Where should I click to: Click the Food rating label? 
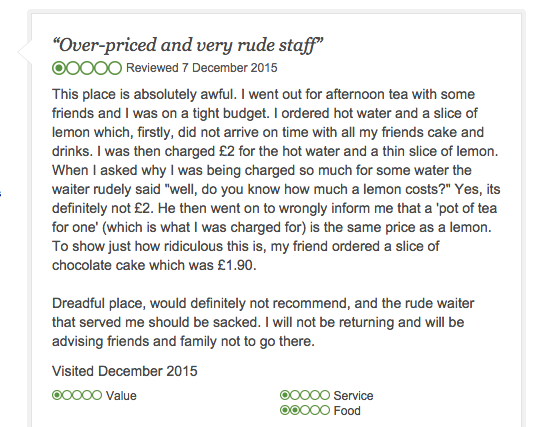point(347,411)
